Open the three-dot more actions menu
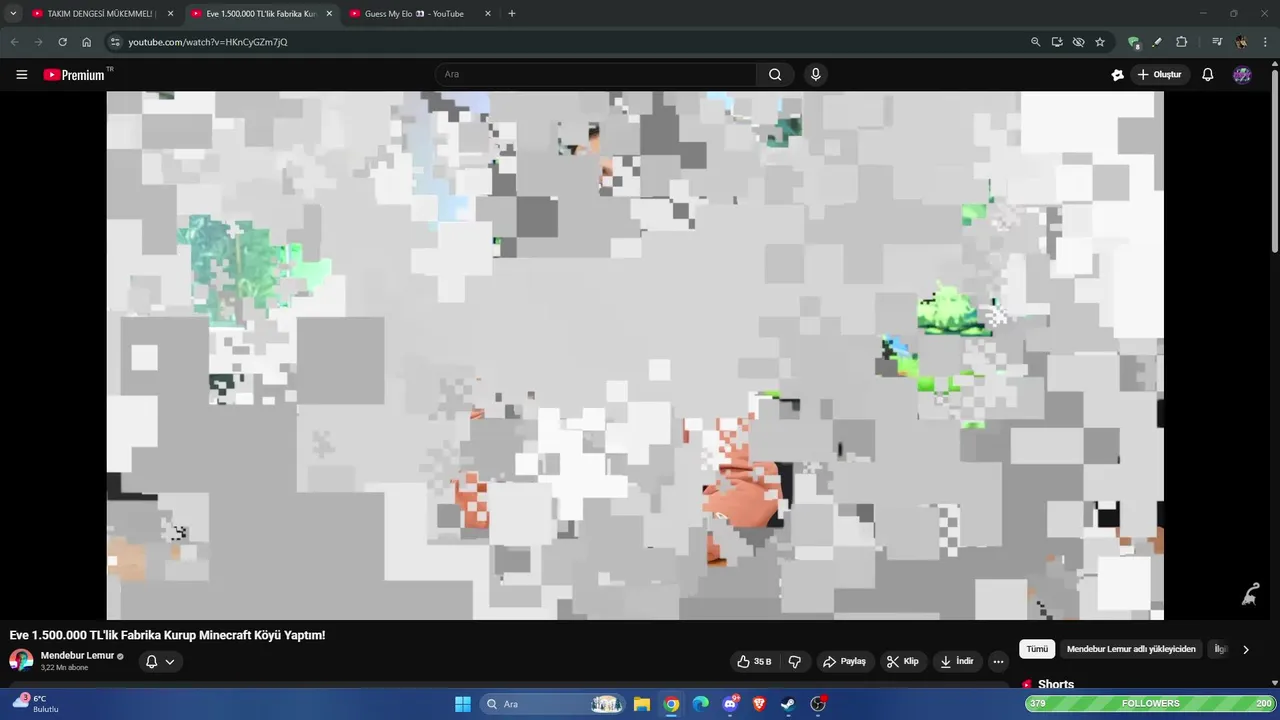The height and width of the screenshot is (720, 1280). tap(998, 662)
